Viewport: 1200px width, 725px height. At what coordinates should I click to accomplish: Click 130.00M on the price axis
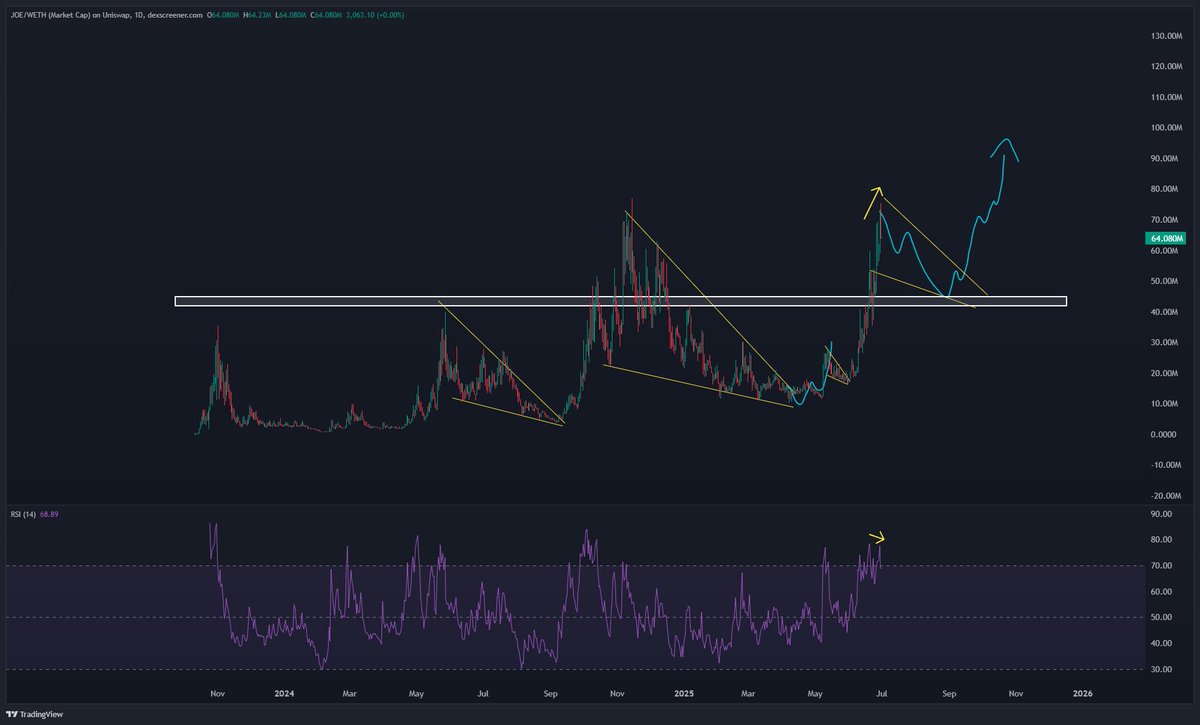tap(1167, 36)
